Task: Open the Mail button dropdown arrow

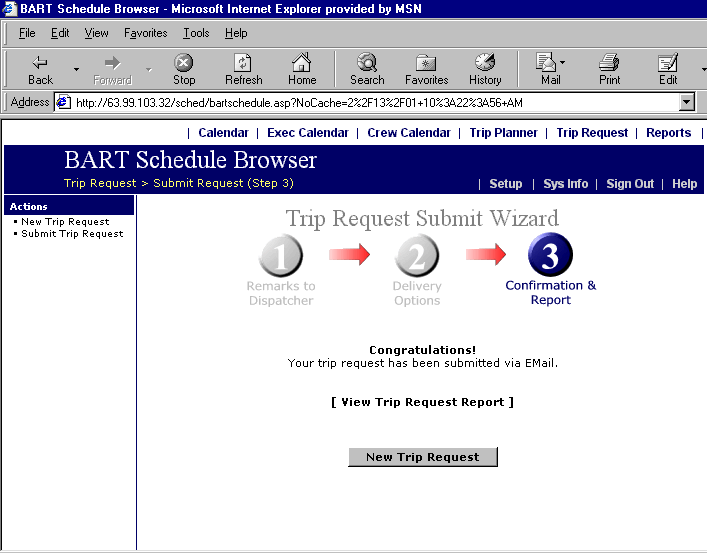Action: (x=563, y=63)
